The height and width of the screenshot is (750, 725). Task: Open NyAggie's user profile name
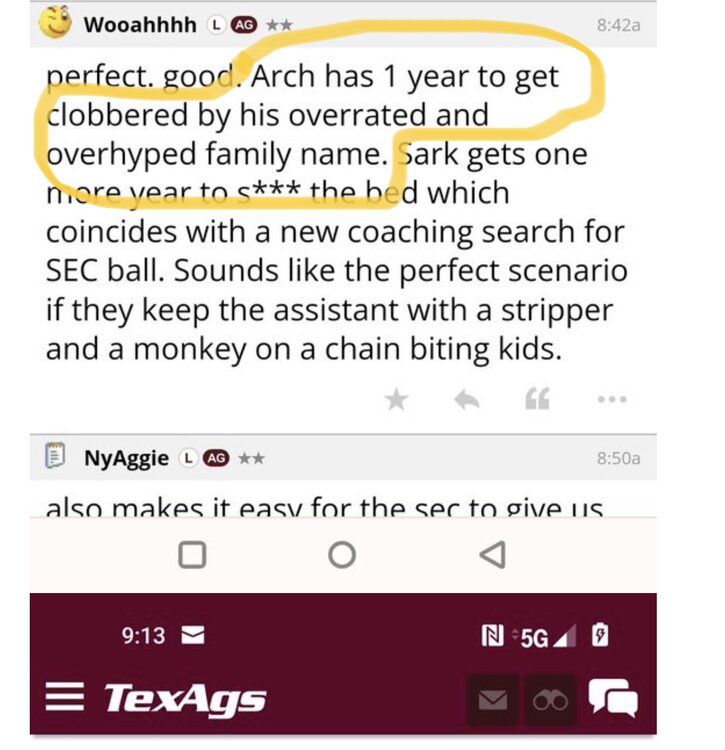[x=126, y=458]
